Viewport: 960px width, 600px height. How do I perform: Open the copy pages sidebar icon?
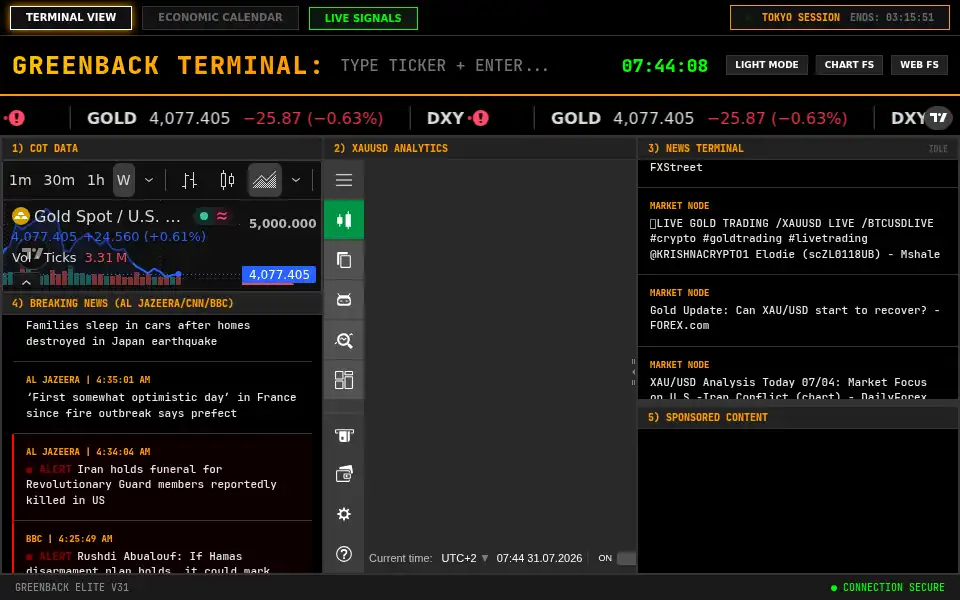[343, 260]
